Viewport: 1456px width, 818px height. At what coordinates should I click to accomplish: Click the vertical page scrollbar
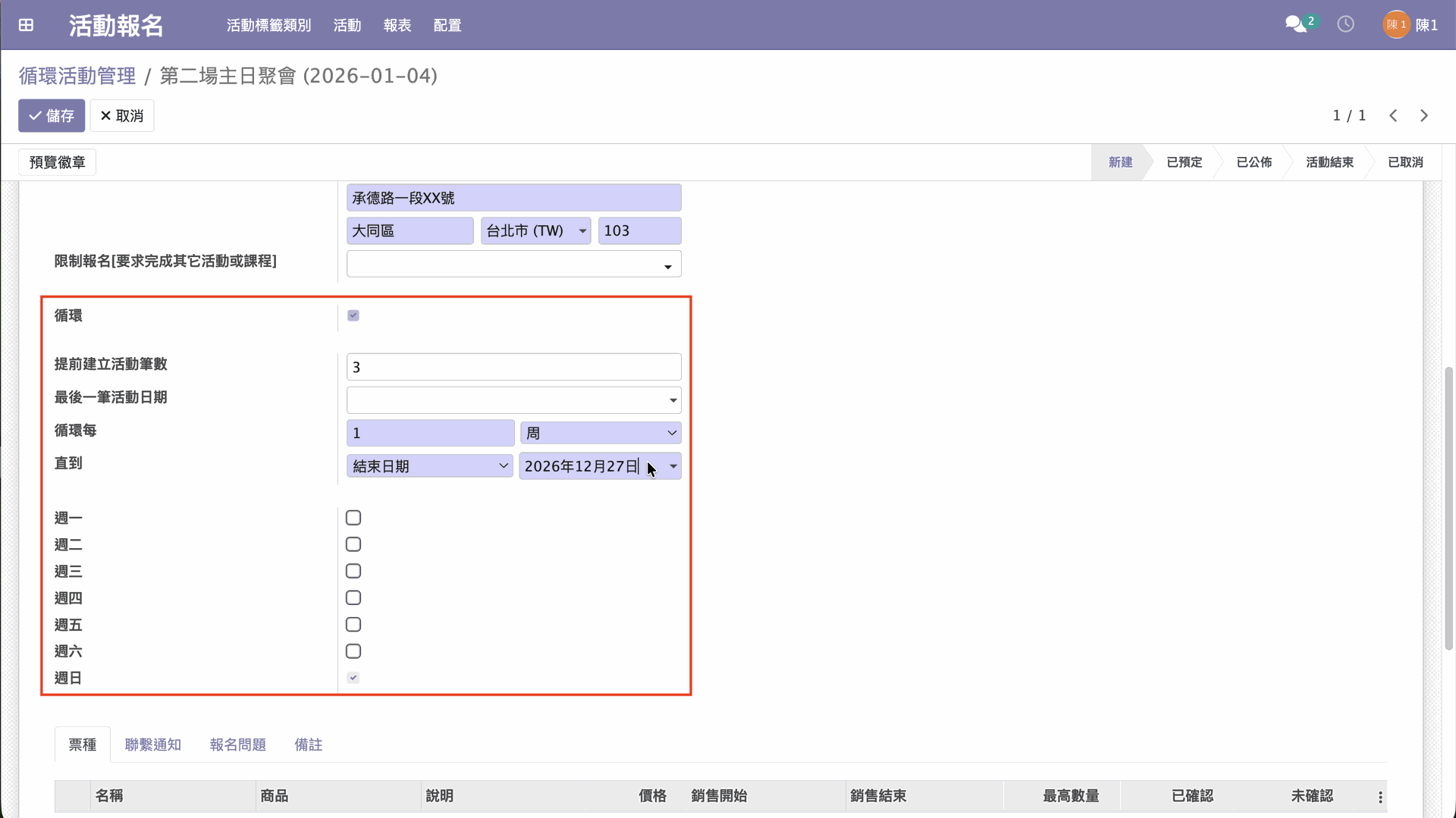coord(1448,508)
